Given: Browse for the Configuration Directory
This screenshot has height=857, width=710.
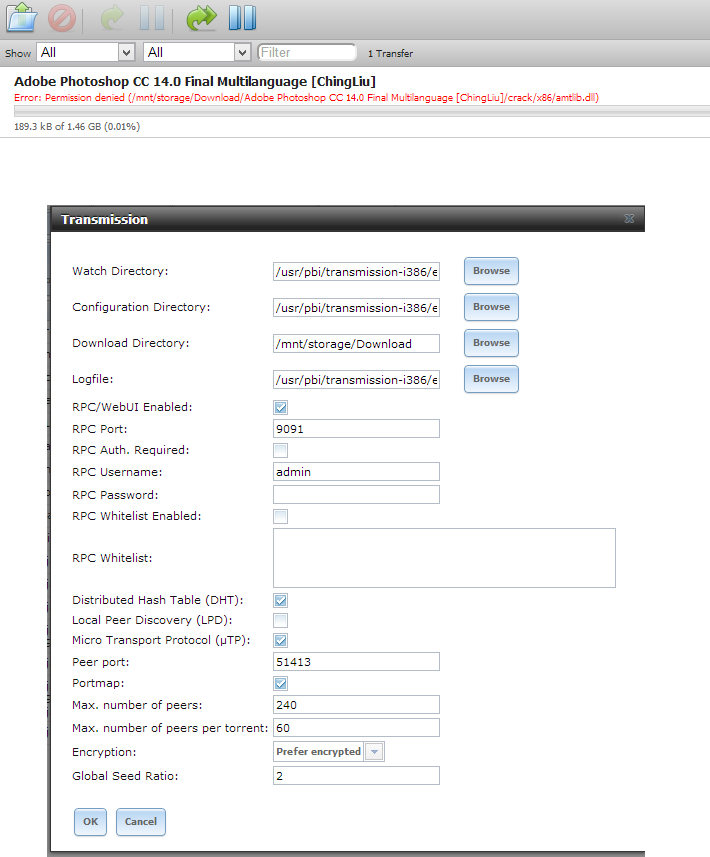Looking at the screenshot, I should point(491,307).
